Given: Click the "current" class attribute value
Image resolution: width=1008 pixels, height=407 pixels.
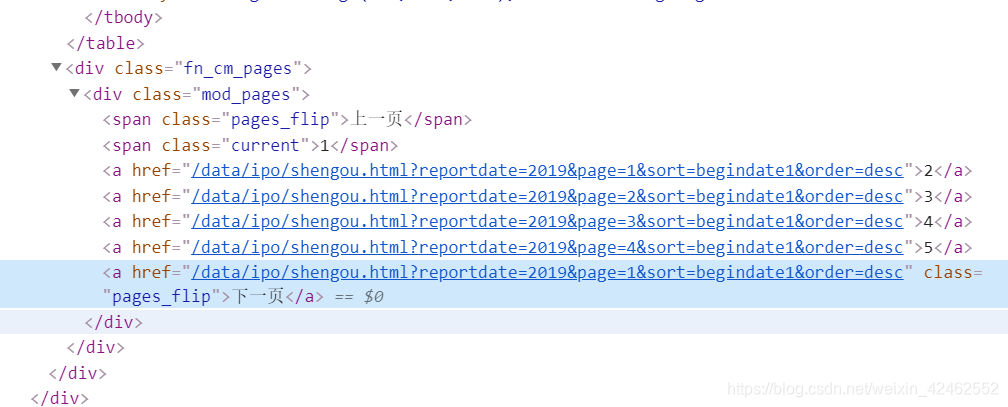Looking at the screenshot, I should point(266,145).
